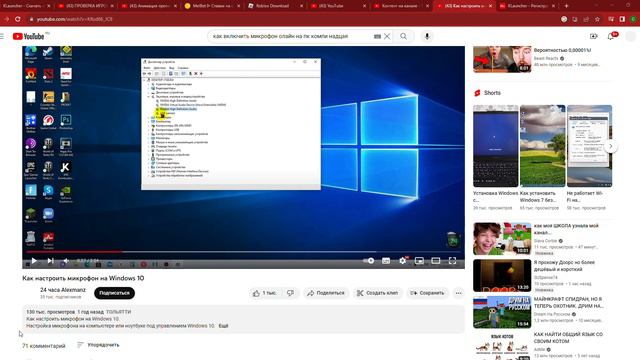Clear the search query with the X
Viewport: 640px width, 360px height.
(x=387, y=36)
